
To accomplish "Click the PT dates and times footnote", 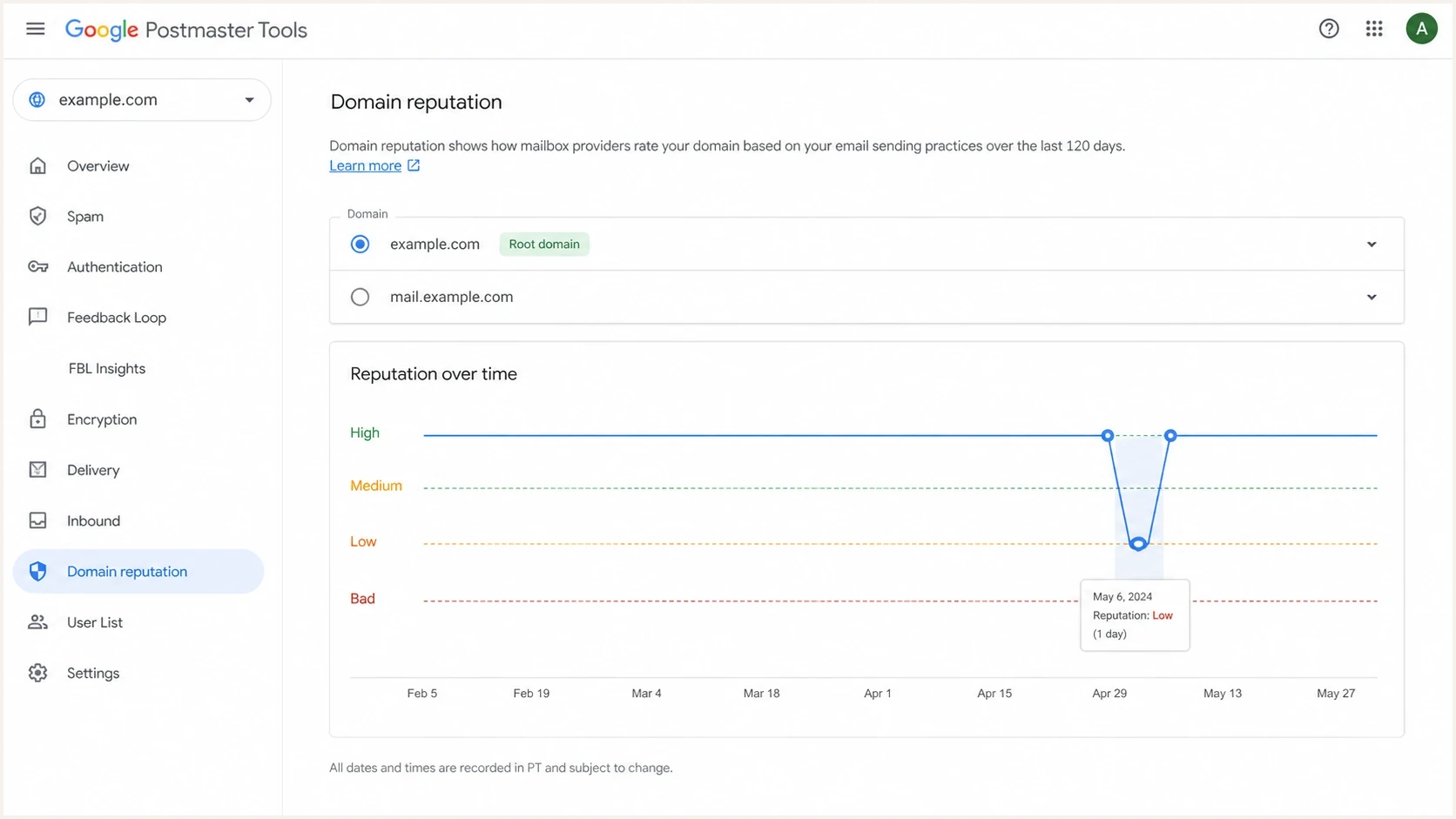I will [x=501, y=768].
